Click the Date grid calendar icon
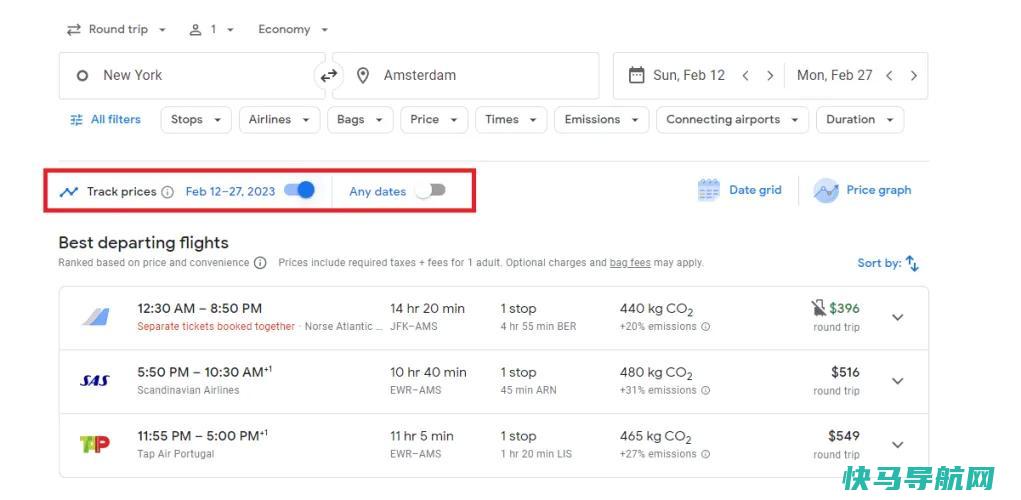 click(708, 190)
